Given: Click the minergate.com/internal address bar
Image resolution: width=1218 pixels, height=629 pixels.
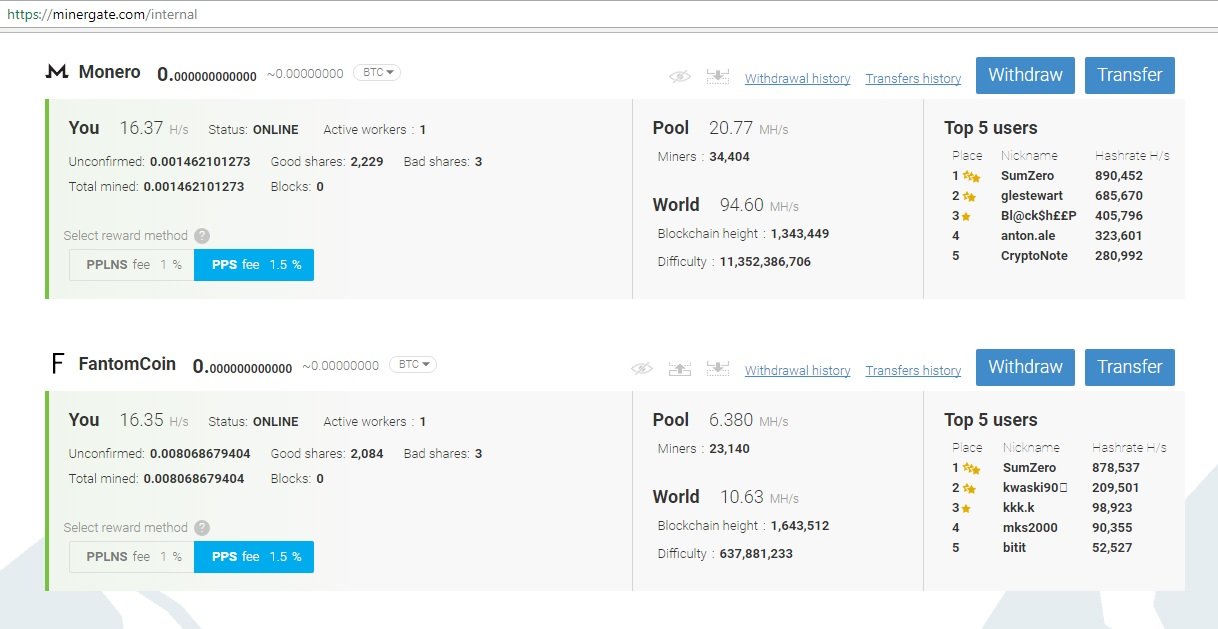Looking at the screenshot, I should click(609, 14).
